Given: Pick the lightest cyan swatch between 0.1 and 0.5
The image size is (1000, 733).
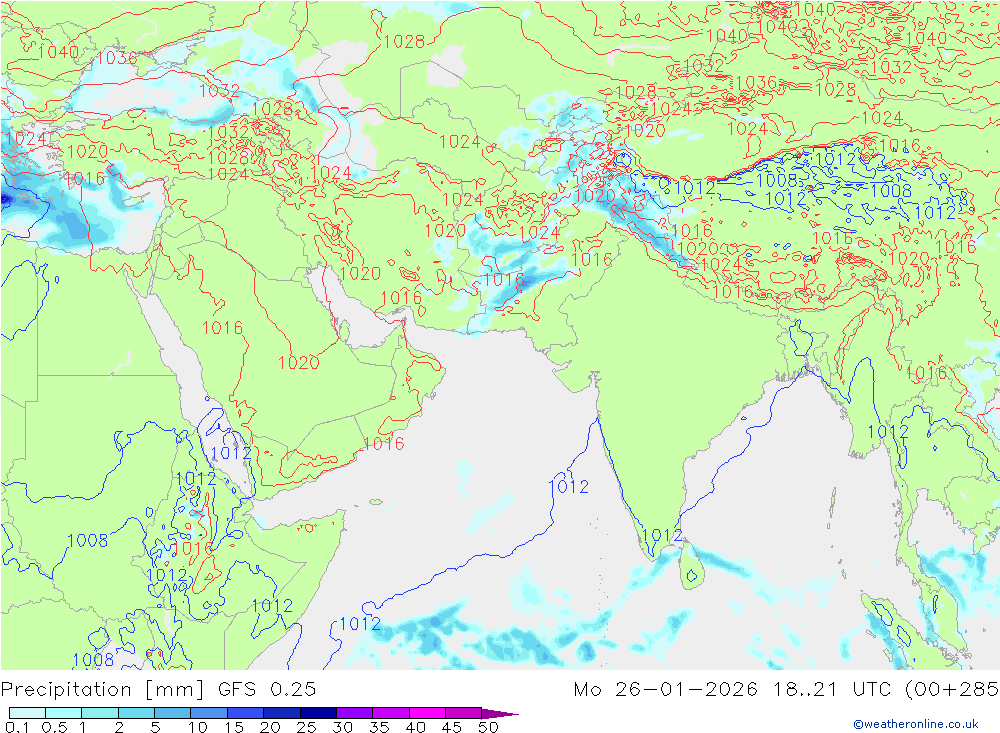Looking at the screenshot, I should point(27,713).
